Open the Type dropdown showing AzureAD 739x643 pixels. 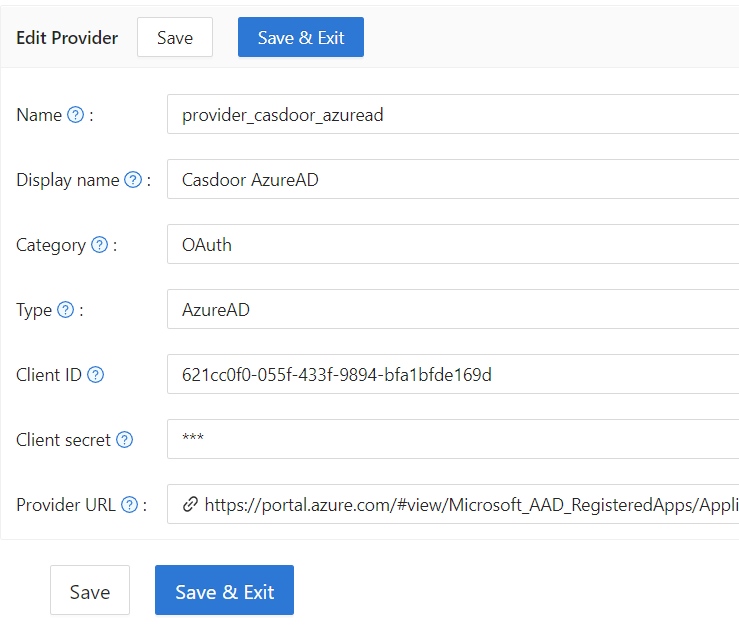(452, 310)
